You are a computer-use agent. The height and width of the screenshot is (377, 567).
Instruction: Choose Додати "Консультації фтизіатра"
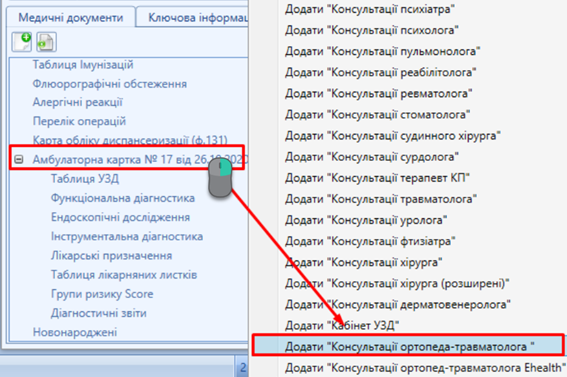(x=370, y=241)
